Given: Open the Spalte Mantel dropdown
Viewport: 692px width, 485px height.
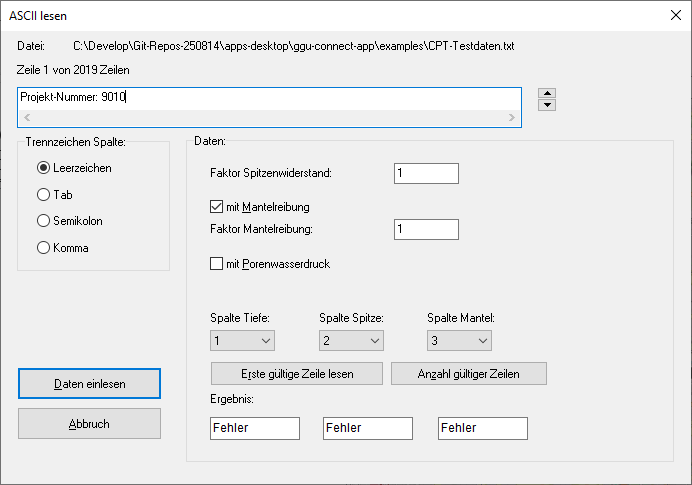Looking at the screenshot, I should click(x=458, y=341).
